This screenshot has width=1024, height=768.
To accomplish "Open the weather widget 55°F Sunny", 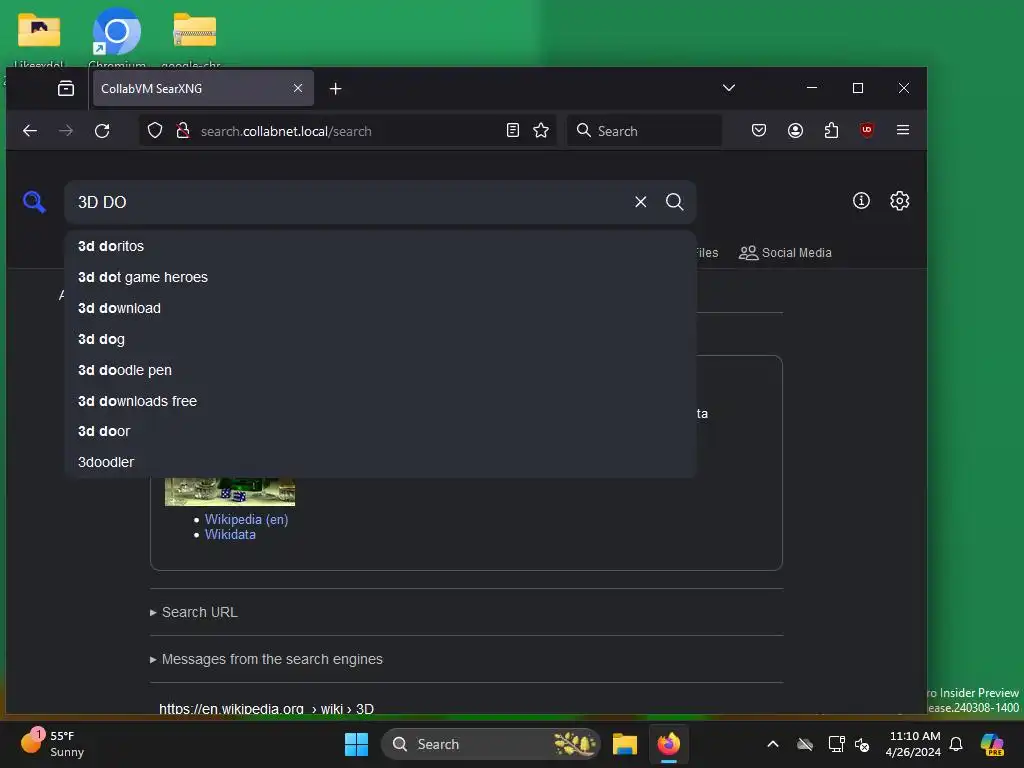I will coord(54,744).
